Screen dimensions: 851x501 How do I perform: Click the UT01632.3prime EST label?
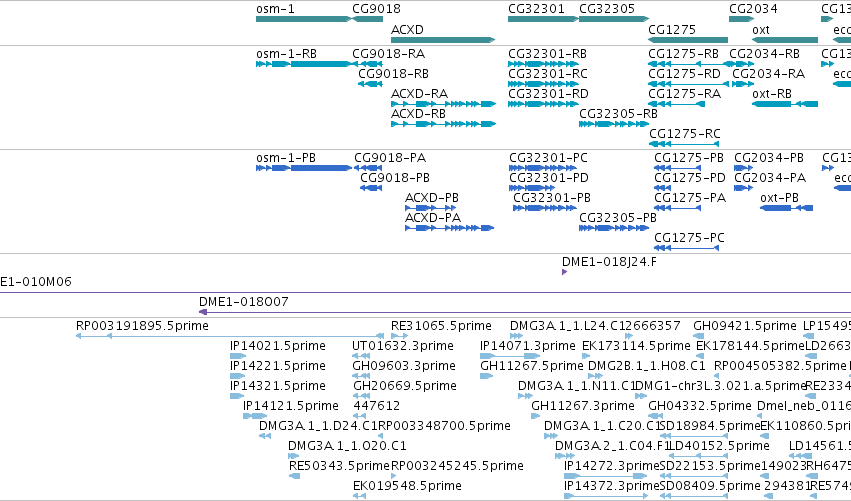coord(403,346)
